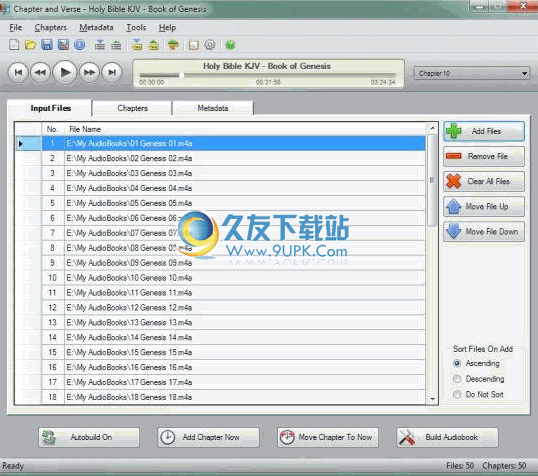Click the Save As floppy icon

63,45
